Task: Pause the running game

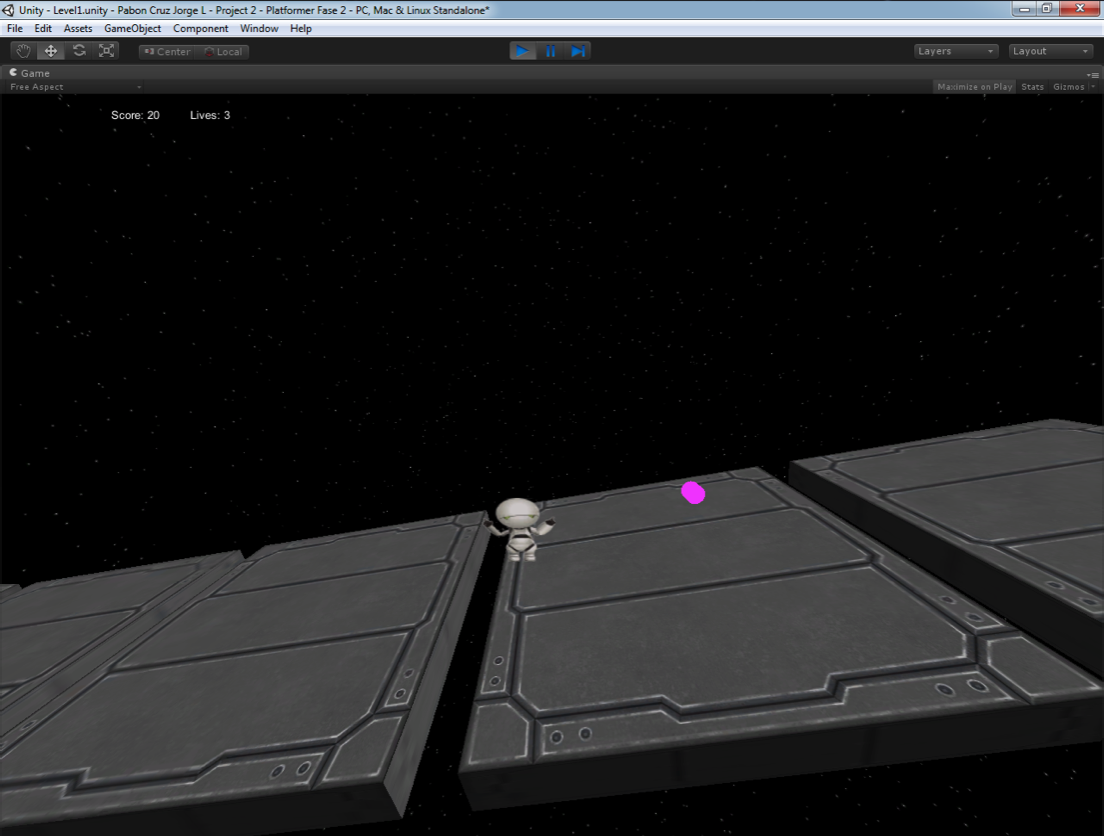Action: tap(550, 51)
